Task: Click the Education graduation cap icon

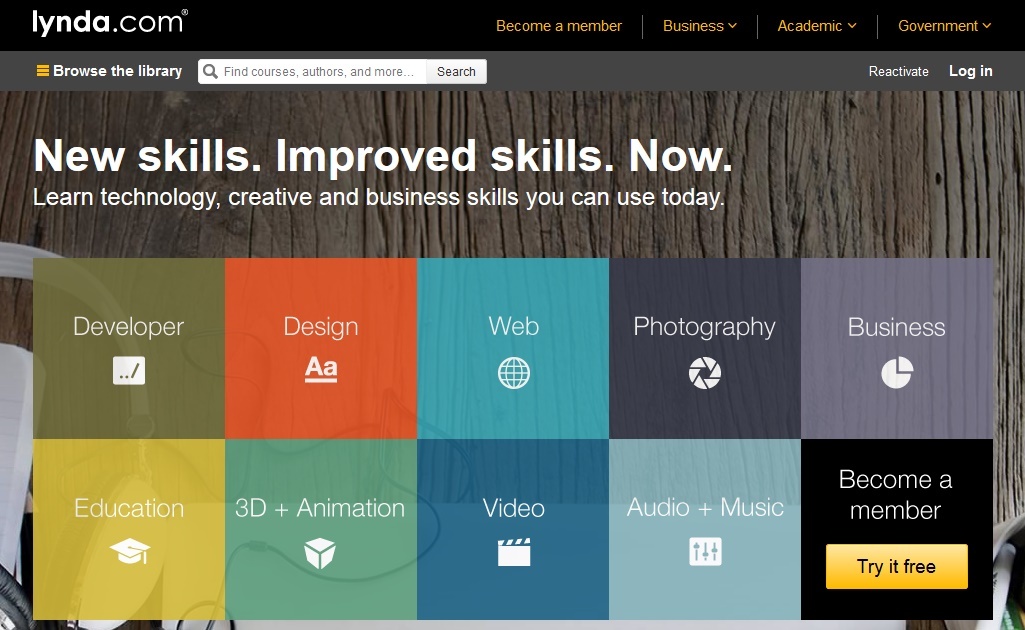Action: click(x=129, y=552)
